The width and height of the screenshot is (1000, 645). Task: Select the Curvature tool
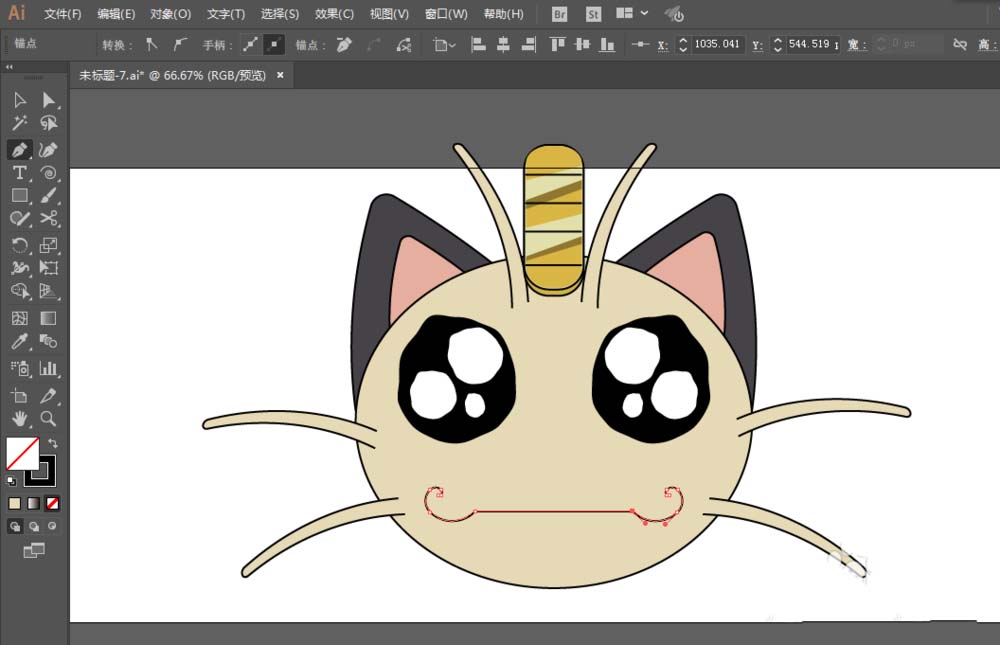48,150
